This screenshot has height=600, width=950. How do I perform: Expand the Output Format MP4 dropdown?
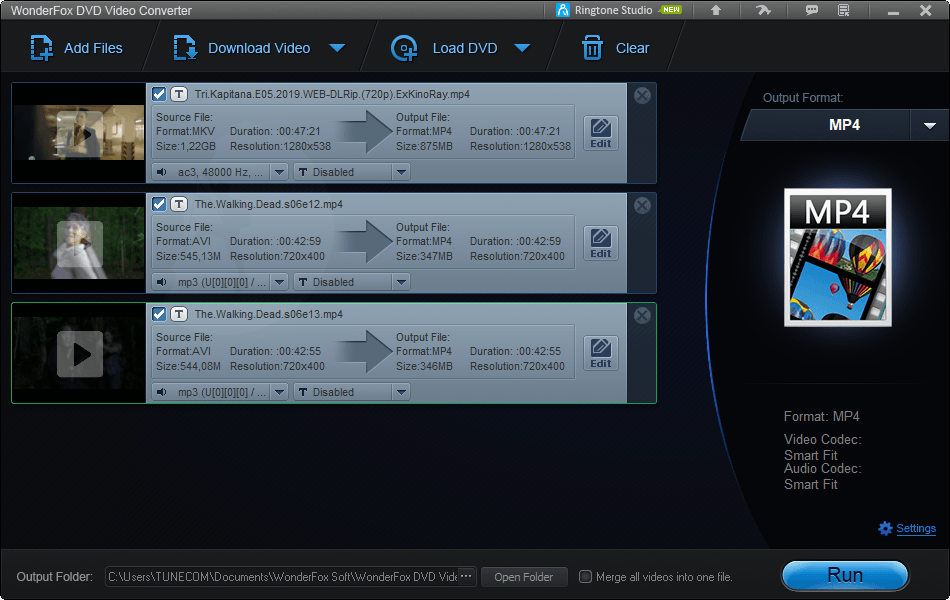click(x=929, y=125)
